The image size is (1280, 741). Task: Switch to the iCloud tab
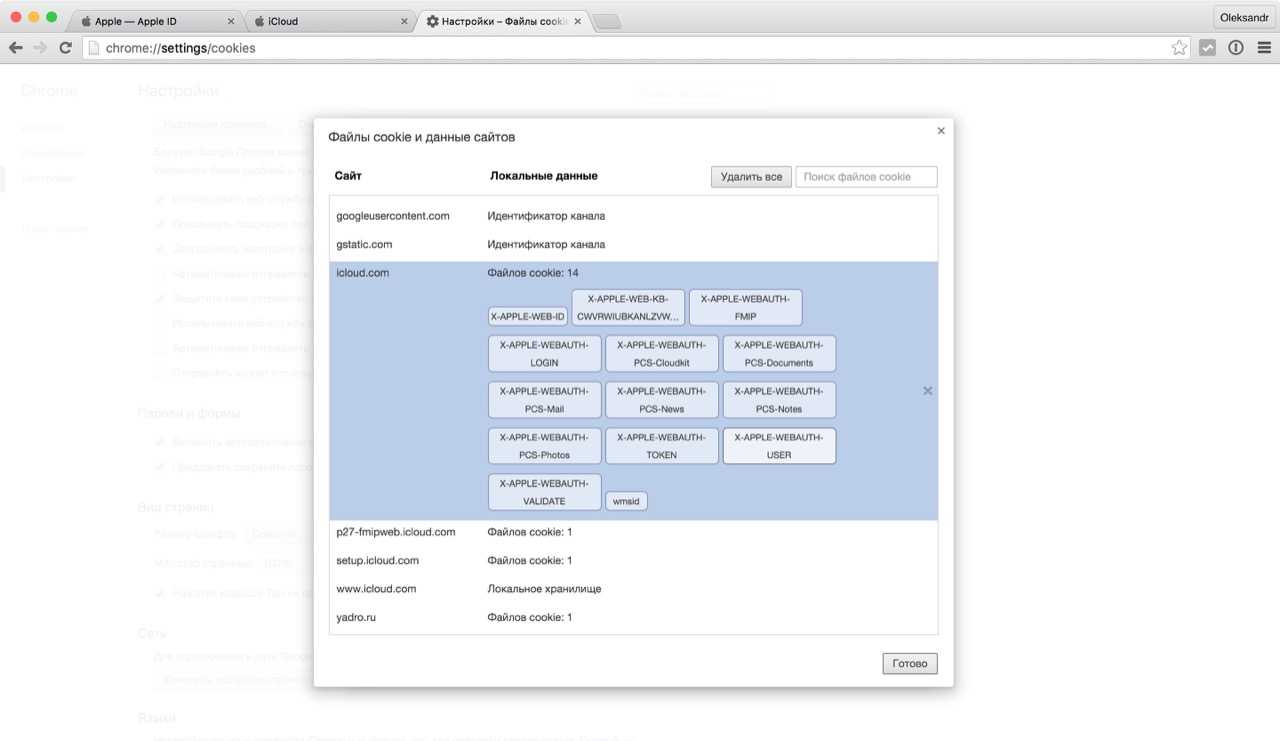(x=330, y=21)
